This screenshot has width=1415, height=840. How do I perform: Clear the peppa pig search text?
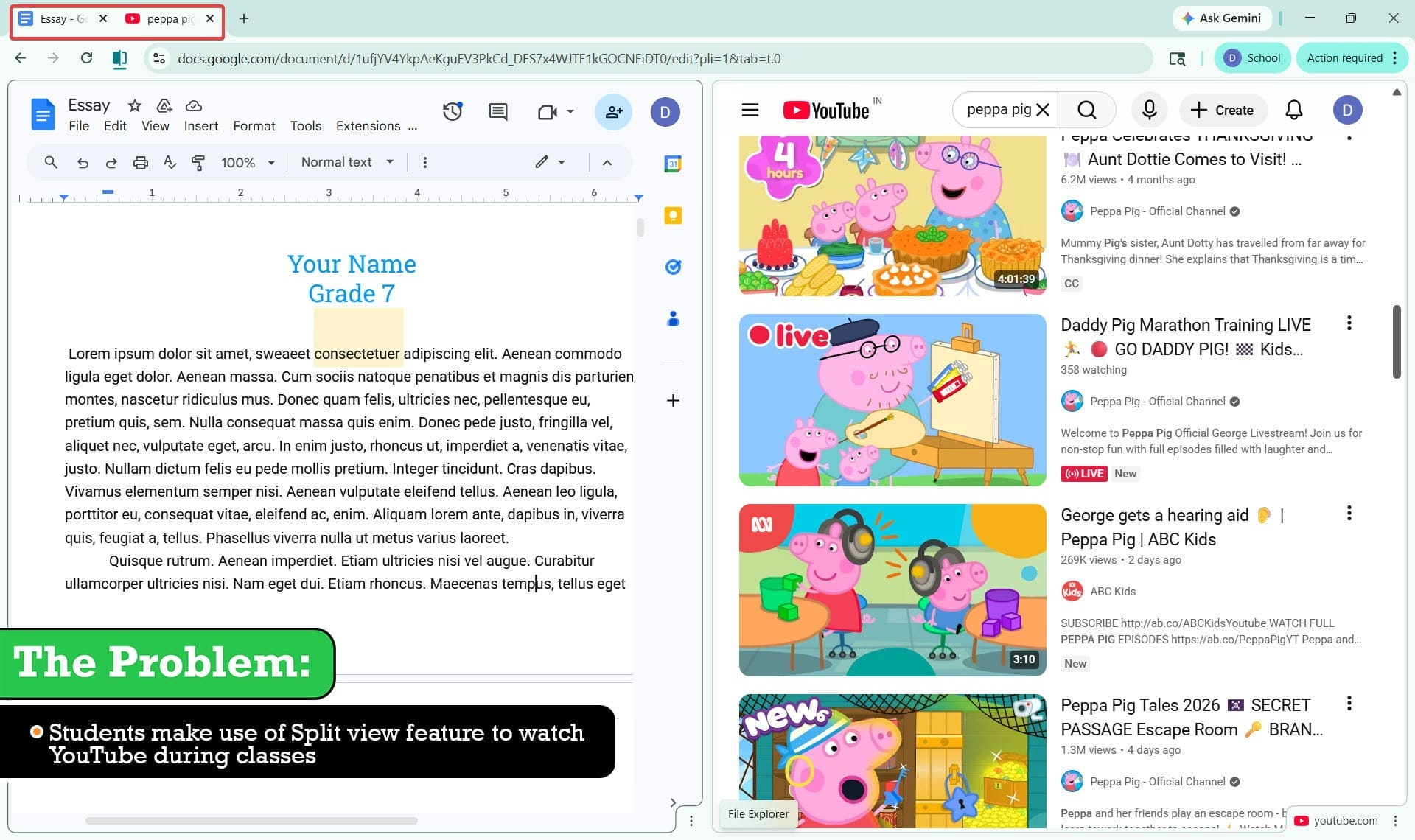(1043, 110)
